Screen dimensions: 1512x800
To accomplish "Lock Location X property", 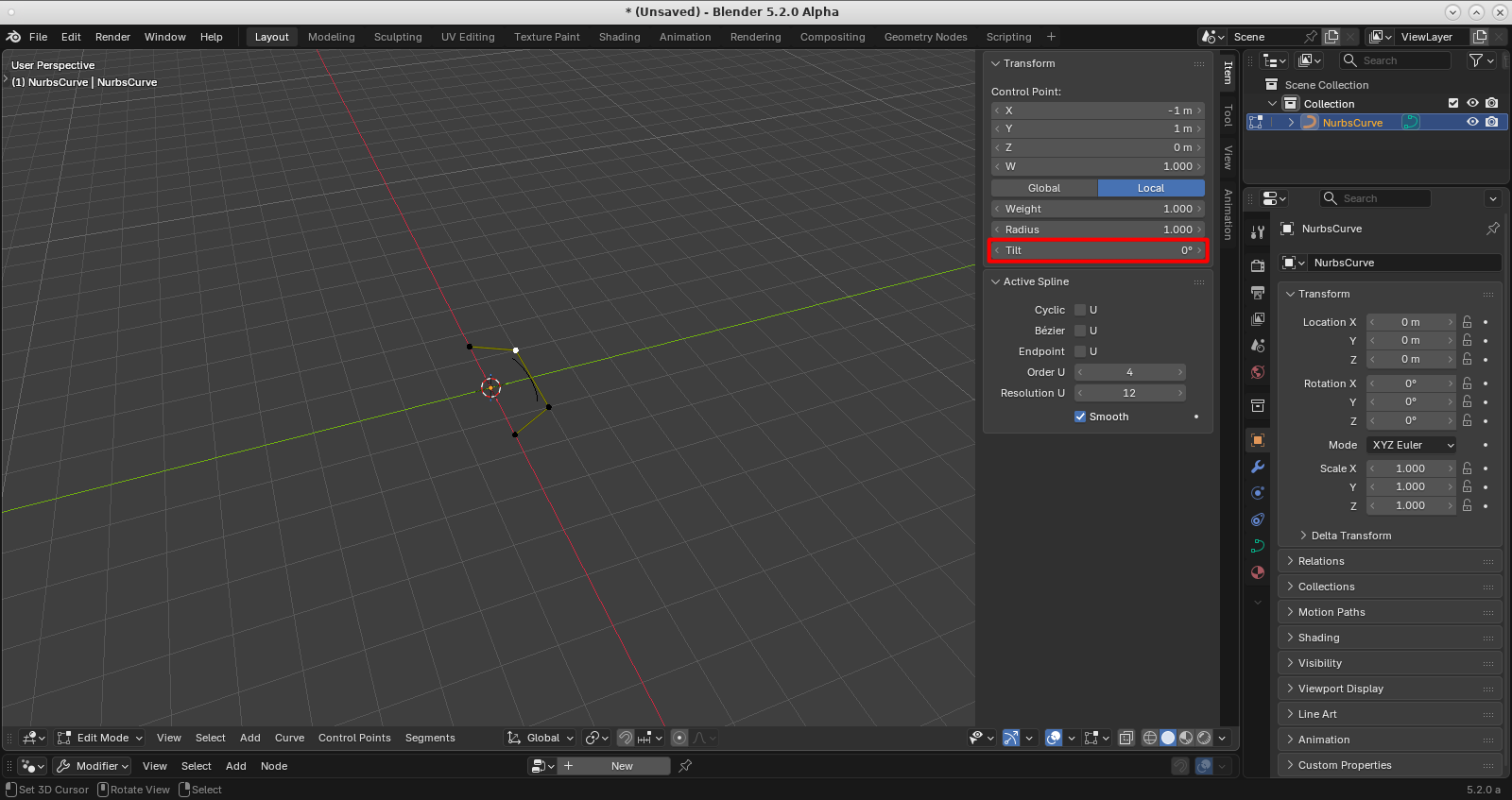I will (1468, 322).
